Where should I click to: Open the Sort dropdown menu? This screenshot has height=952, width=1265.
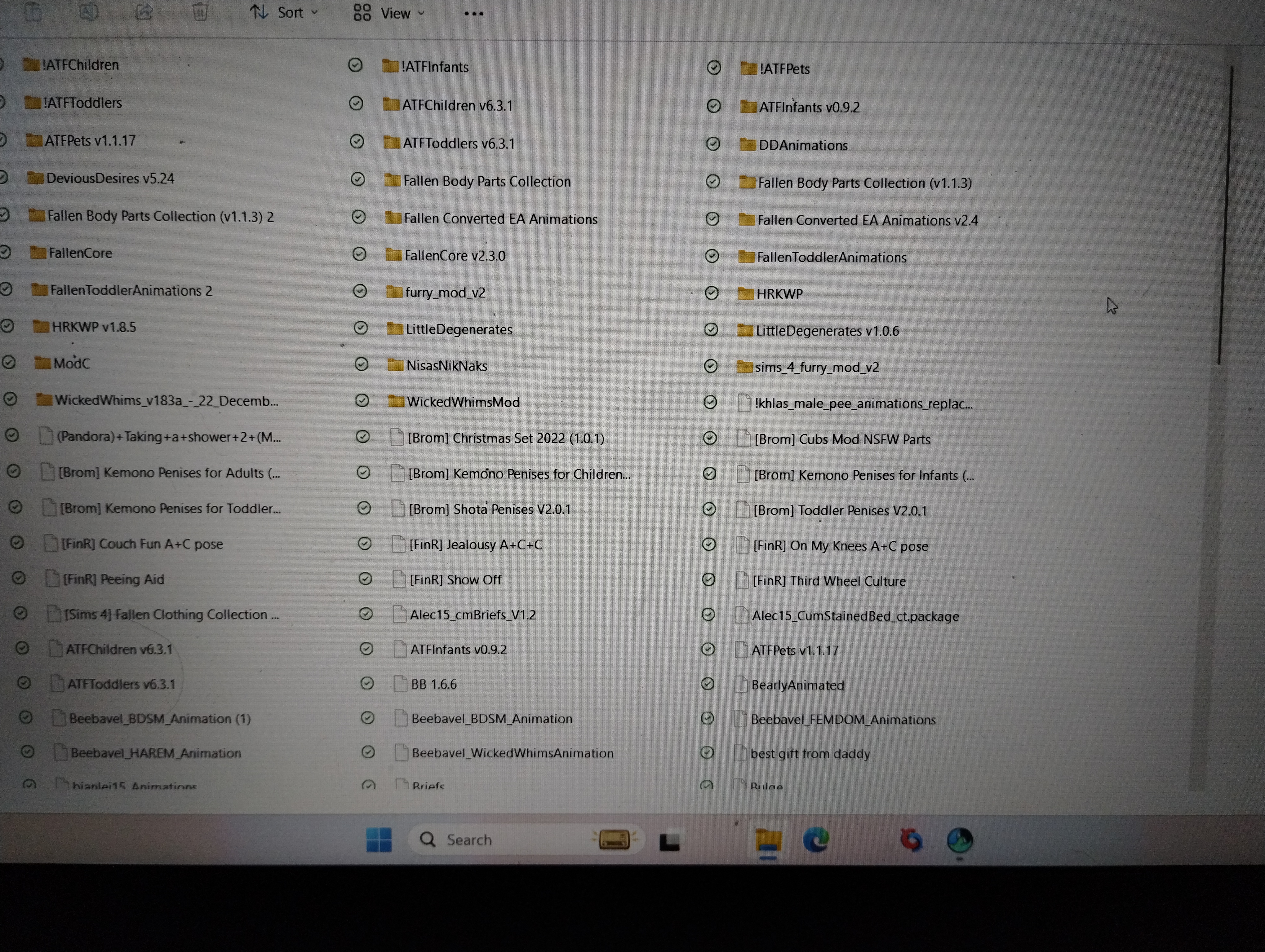coord(284,12)
